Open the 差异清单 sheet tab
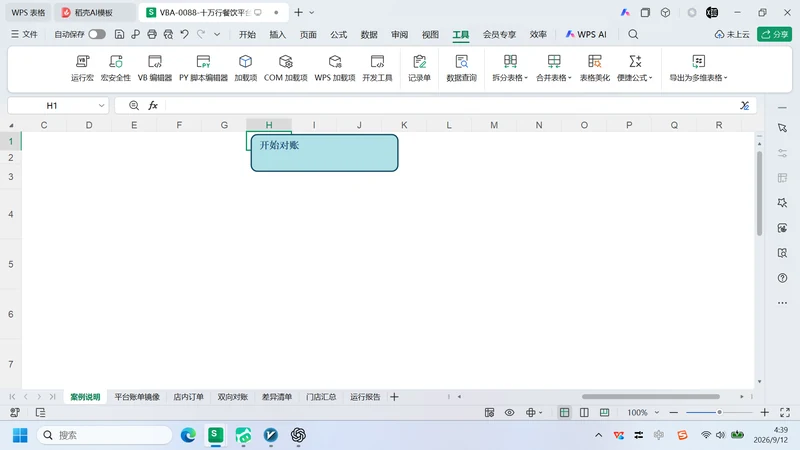Screen dimensions: 800x450 point(277,396)
